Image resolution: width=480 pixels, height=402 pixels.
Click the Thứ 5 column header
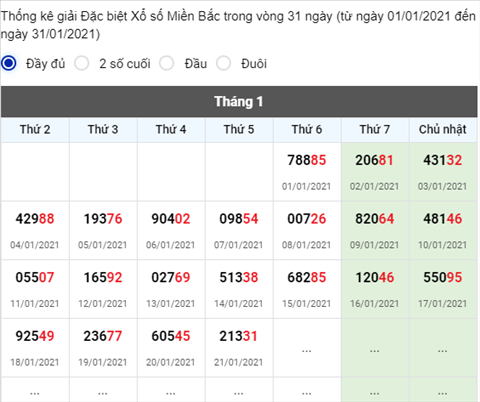tap(239, 129)
